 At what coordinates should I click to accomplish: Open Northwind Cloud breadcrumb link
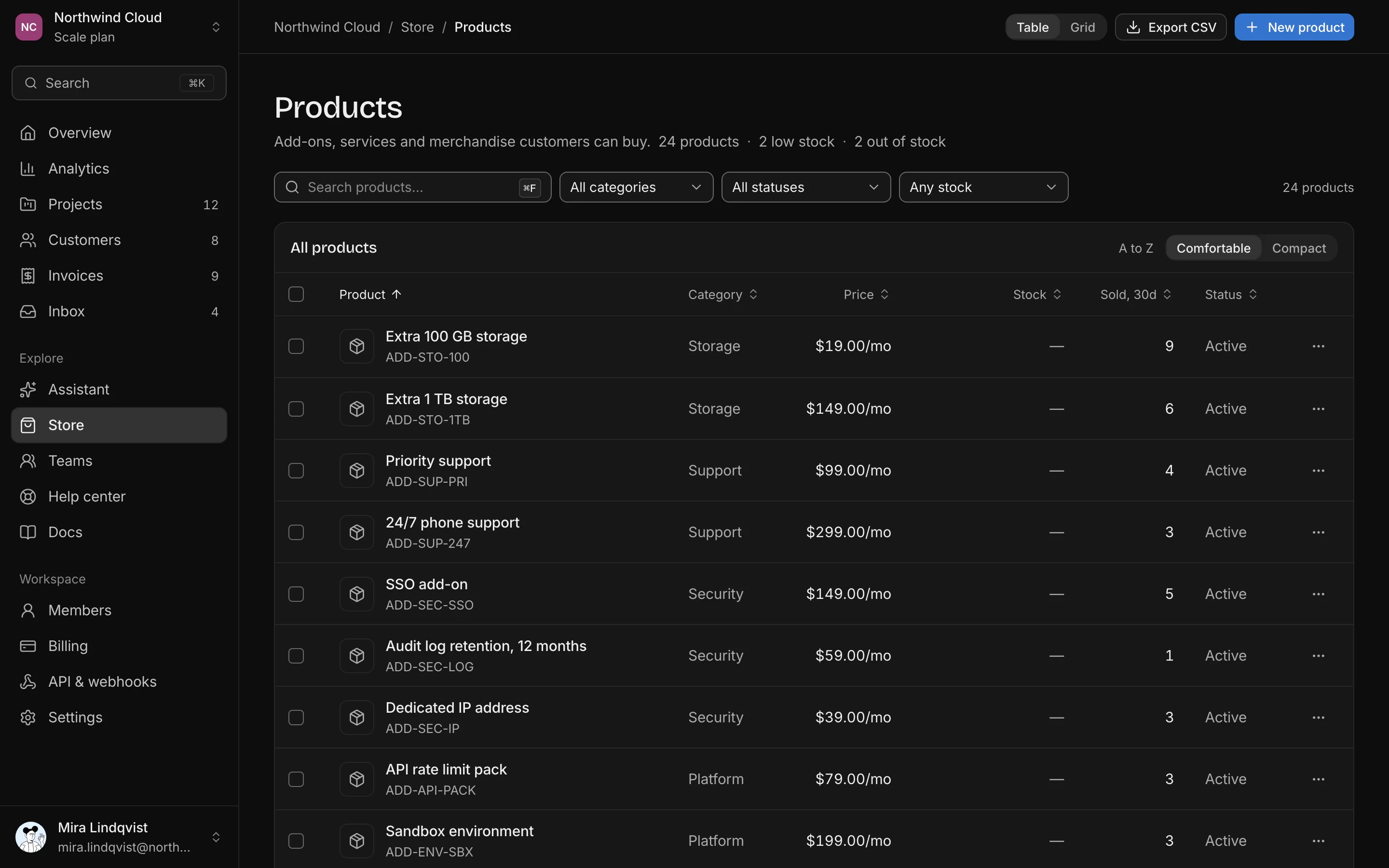(x=327, y=27)
